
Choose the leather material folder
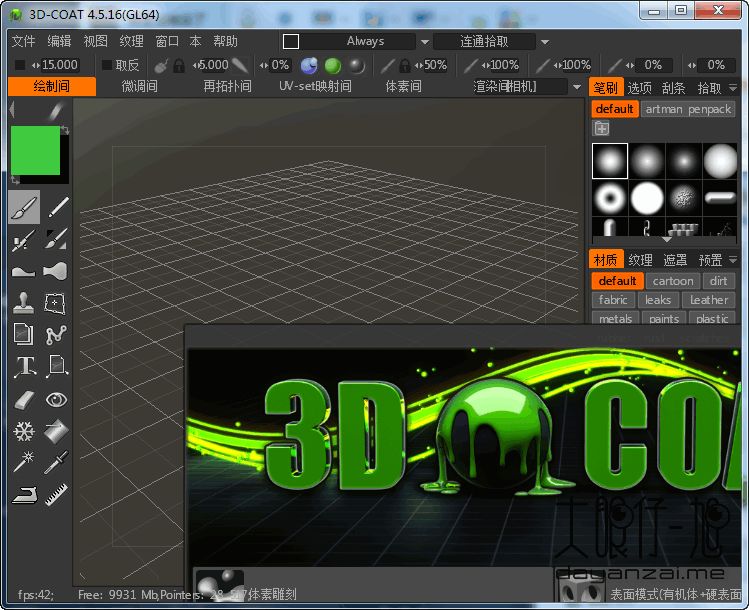click(x=709, y=300)
